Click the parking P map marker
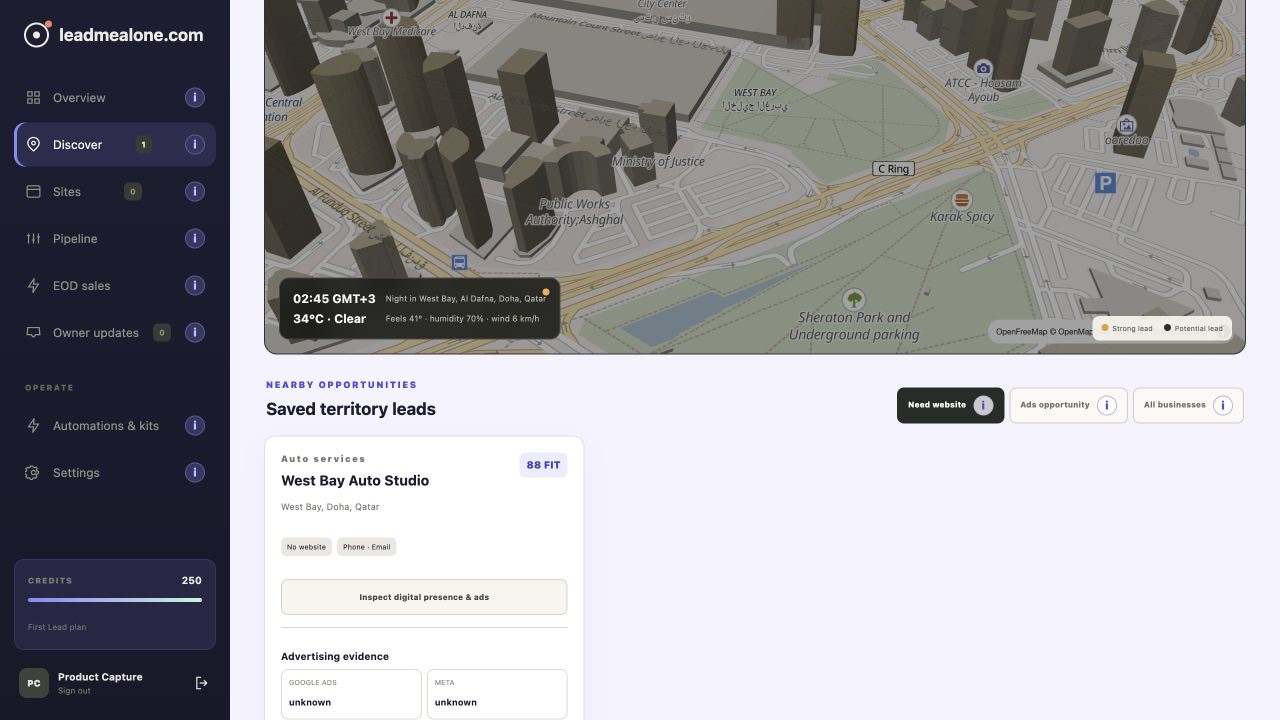Screen dimensions: 1280x720 [1105, 182]
